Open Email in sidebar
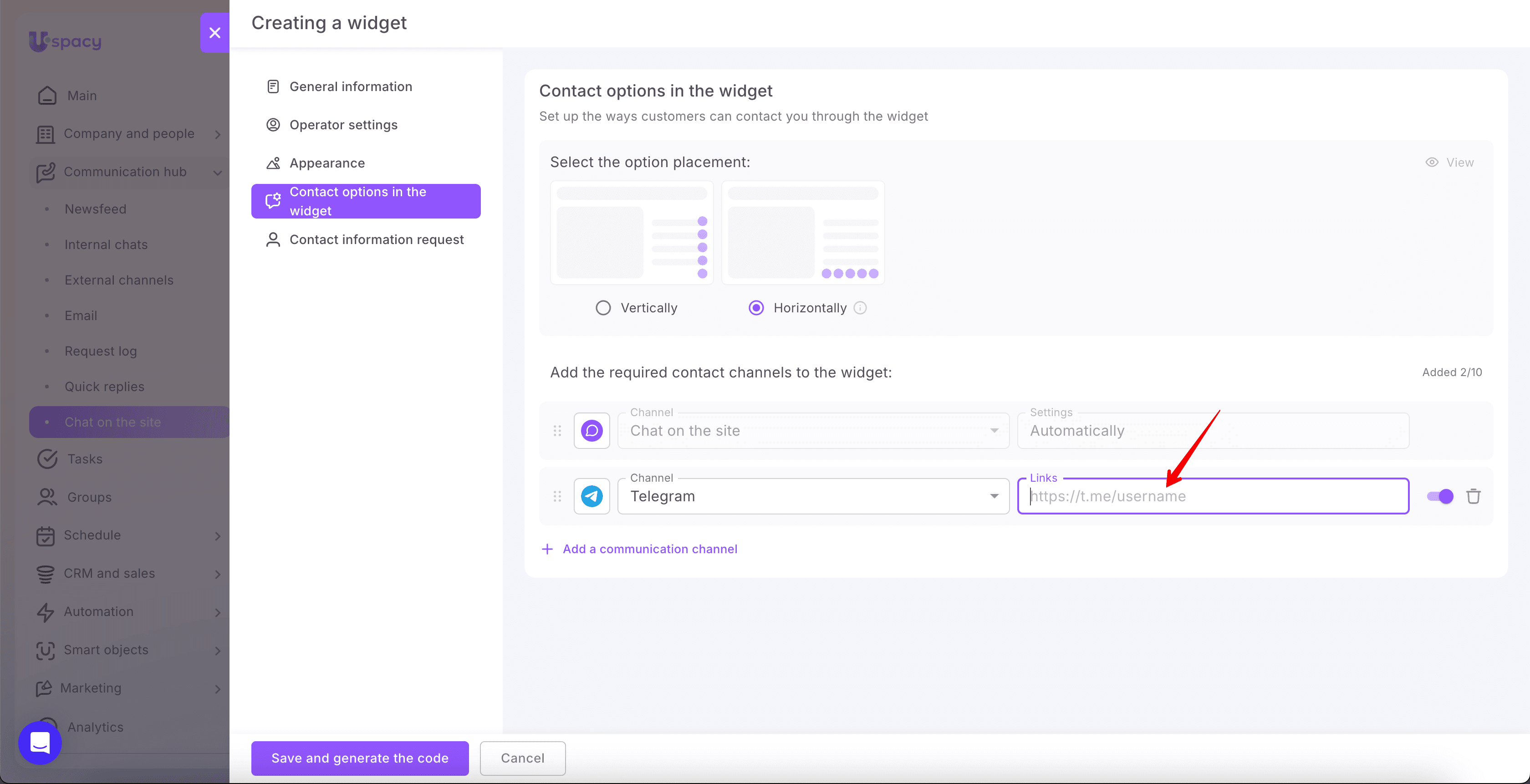Image resolution: width=1530 pixels, height=784 pixels. click(x=81, y=316)
